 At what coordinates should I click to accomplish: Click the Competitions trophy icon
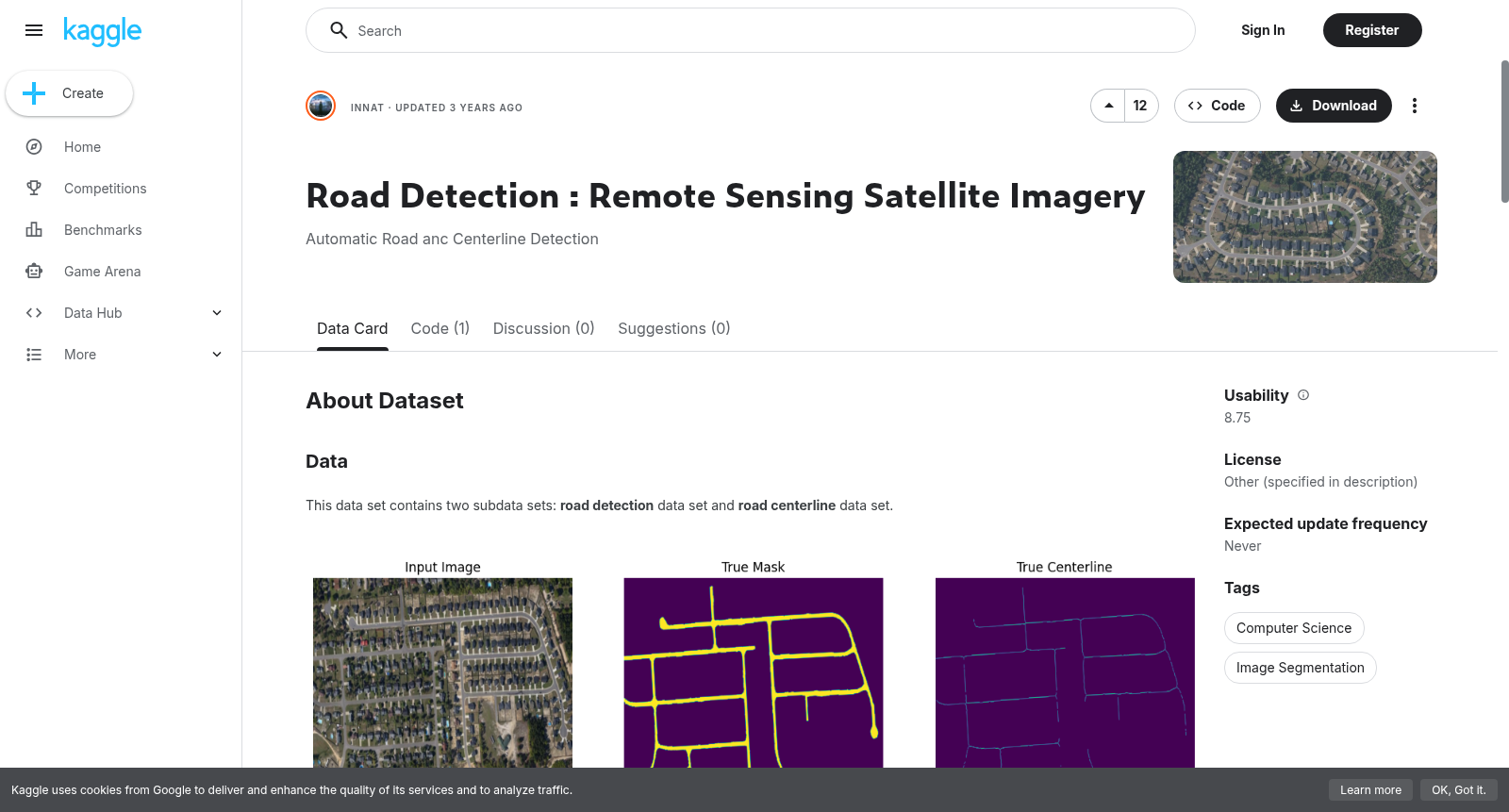(x=34, y=189)
